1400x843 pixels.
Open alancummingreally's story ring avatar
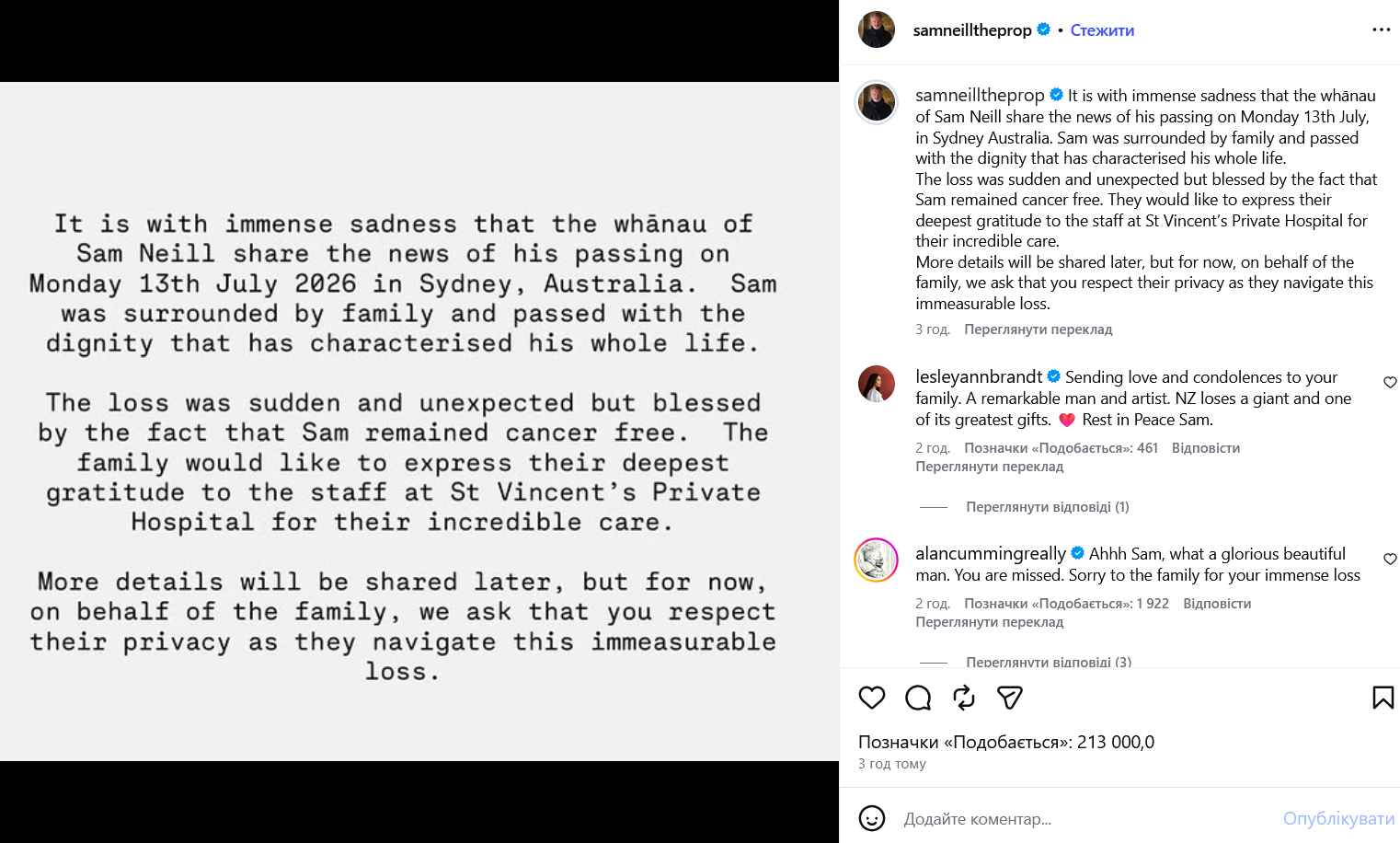coord(877,560)
